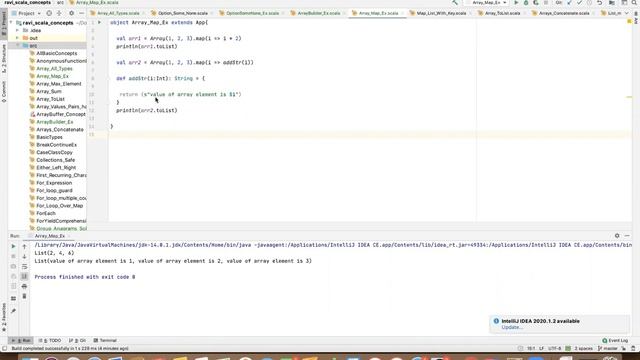The width and height of the screenshot is (640, 360).
Task: Open the Git tool window
Action: [78, 340]
